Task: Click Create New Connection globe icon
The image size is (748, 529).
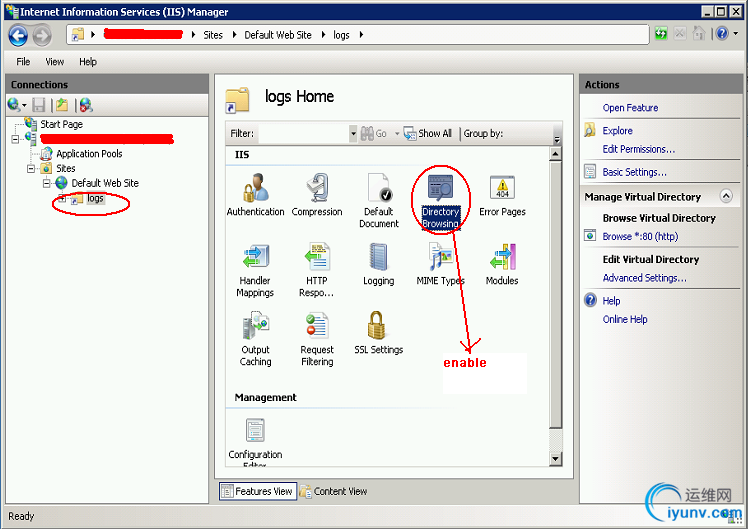Action: [14, 104]
